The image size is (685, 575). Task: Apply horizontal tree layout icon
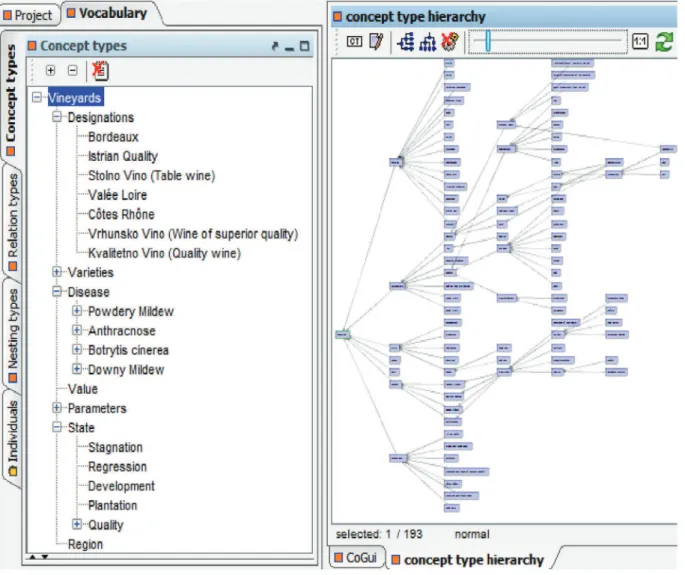pos(406,42)
